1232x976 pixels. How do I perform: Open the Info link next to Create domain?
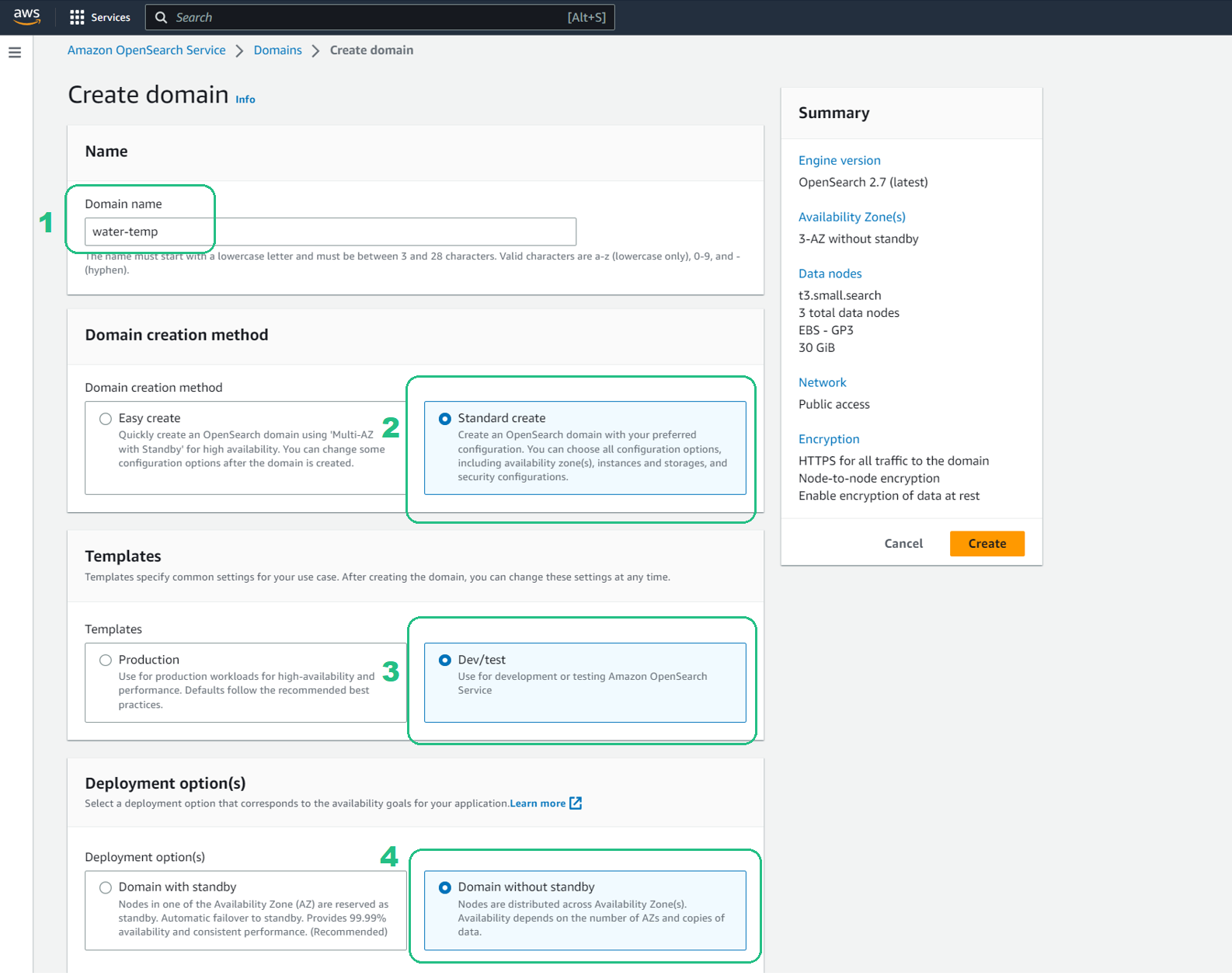(x=245, y=99)
